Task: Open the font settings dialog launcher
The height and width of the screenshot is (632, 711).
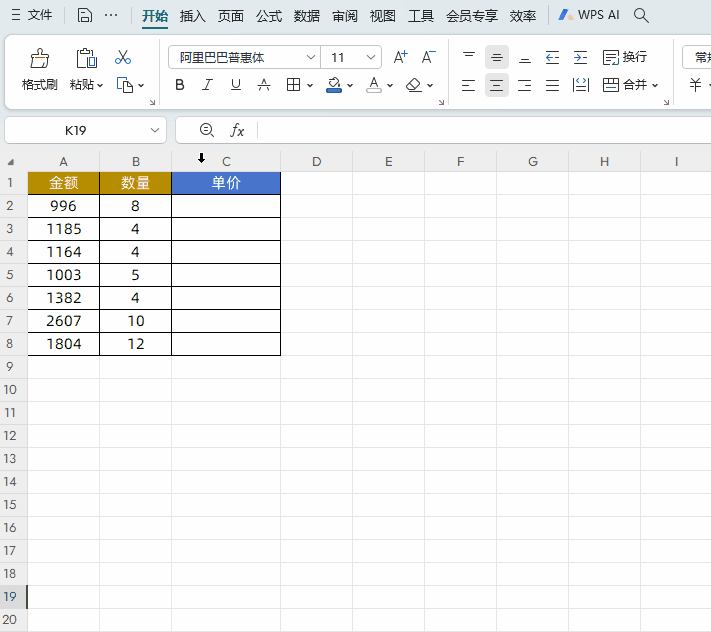Action: tap(441, 102)
